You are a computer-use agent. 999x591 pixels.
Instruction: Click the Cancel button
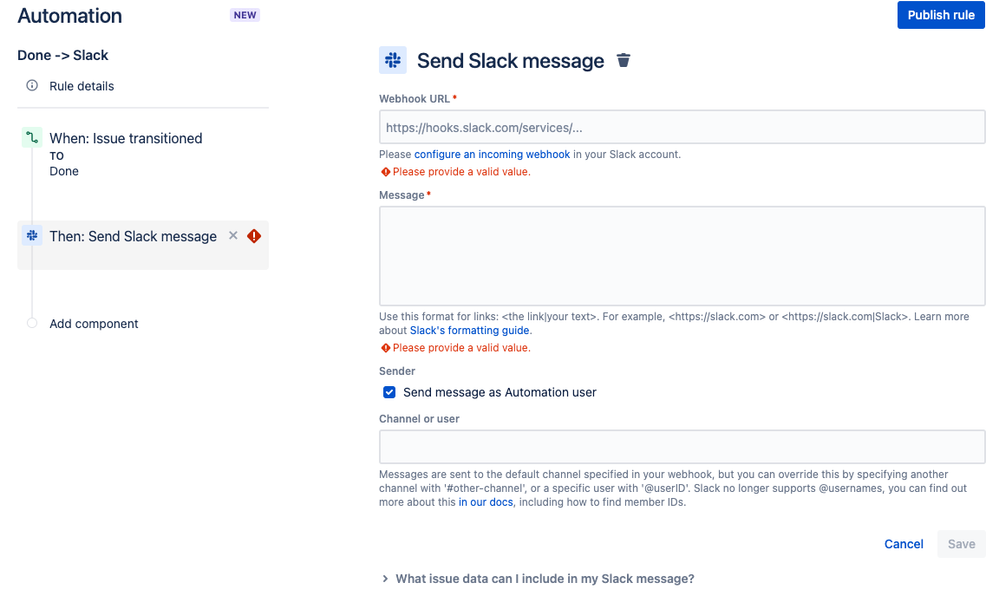point(903,544)
